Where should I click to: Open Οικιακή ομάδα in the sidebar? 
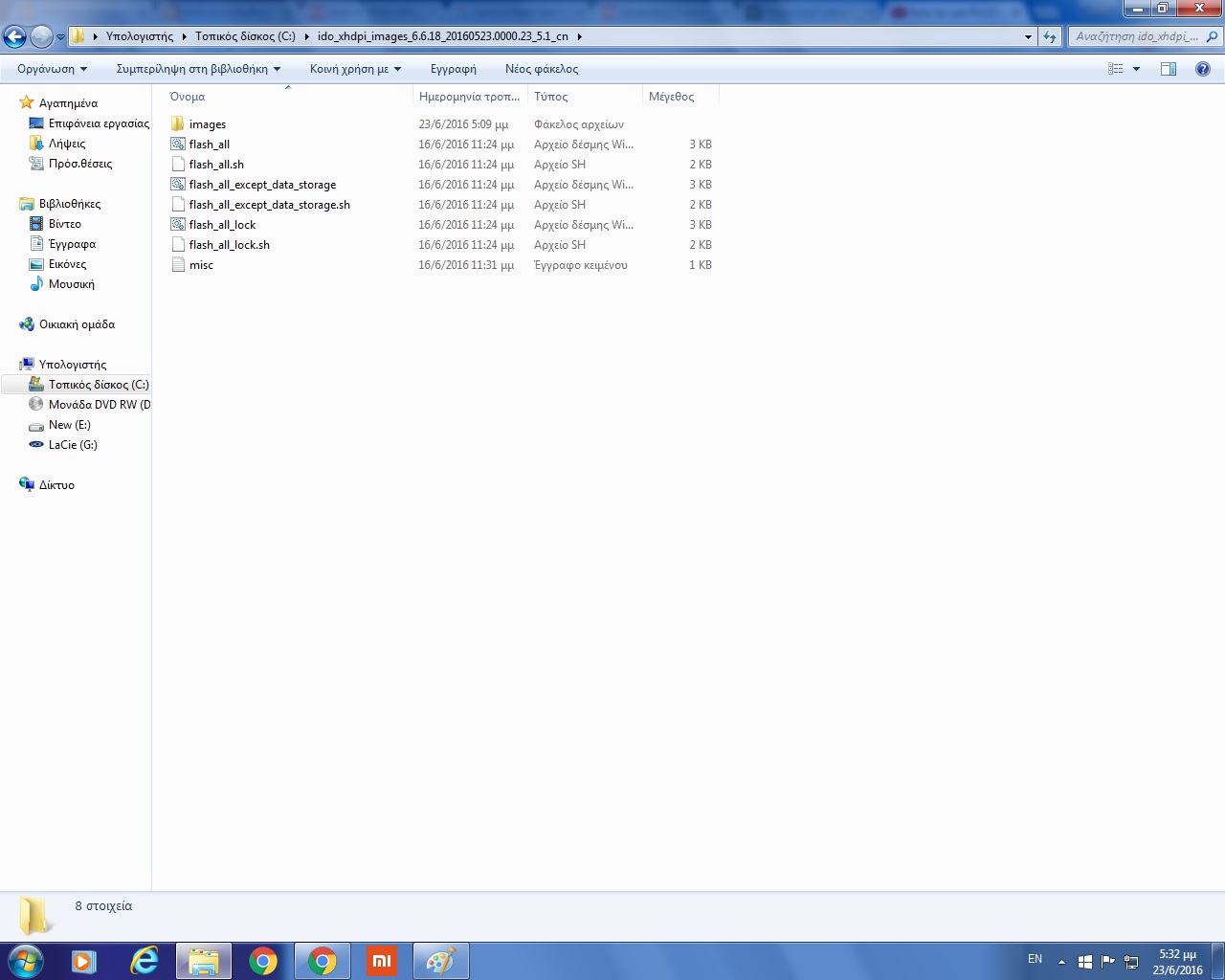pyautogui.click(x=67, y=324)
